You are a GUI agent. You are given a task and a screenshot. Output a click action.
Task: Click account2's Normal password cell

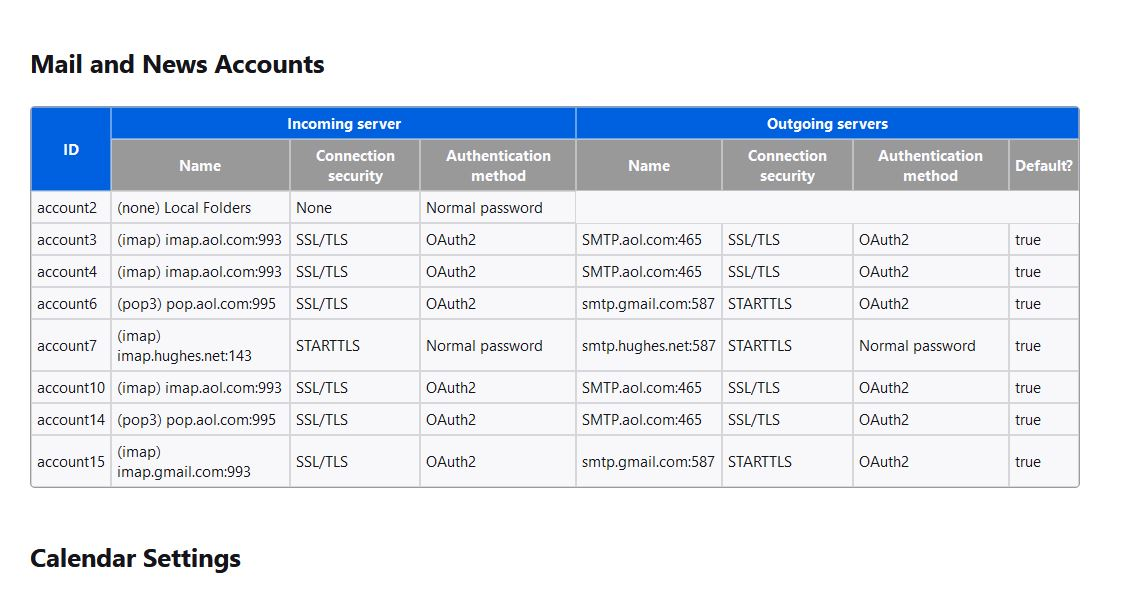484,208
